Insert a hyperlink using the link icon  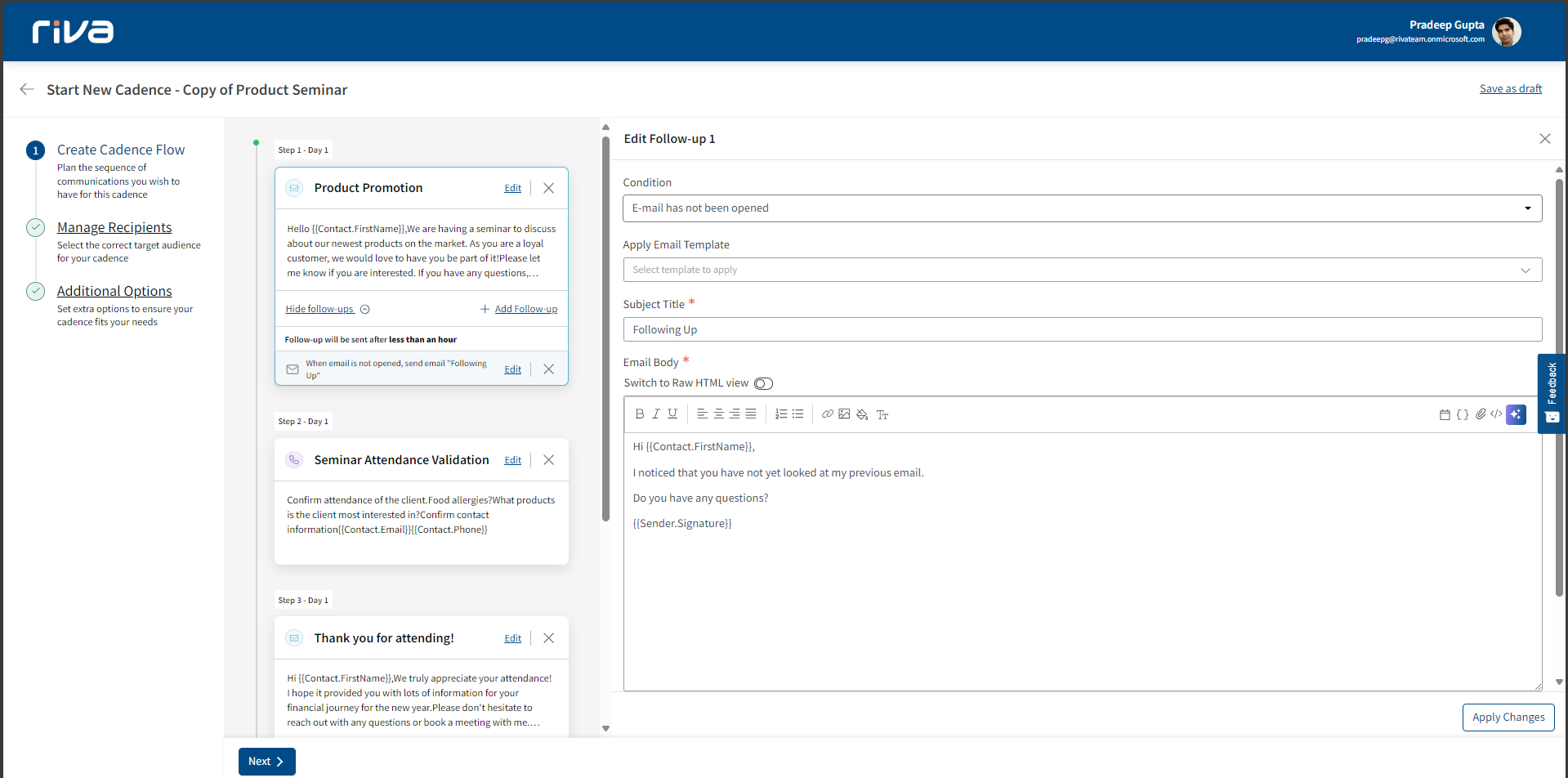pos(827,414)
